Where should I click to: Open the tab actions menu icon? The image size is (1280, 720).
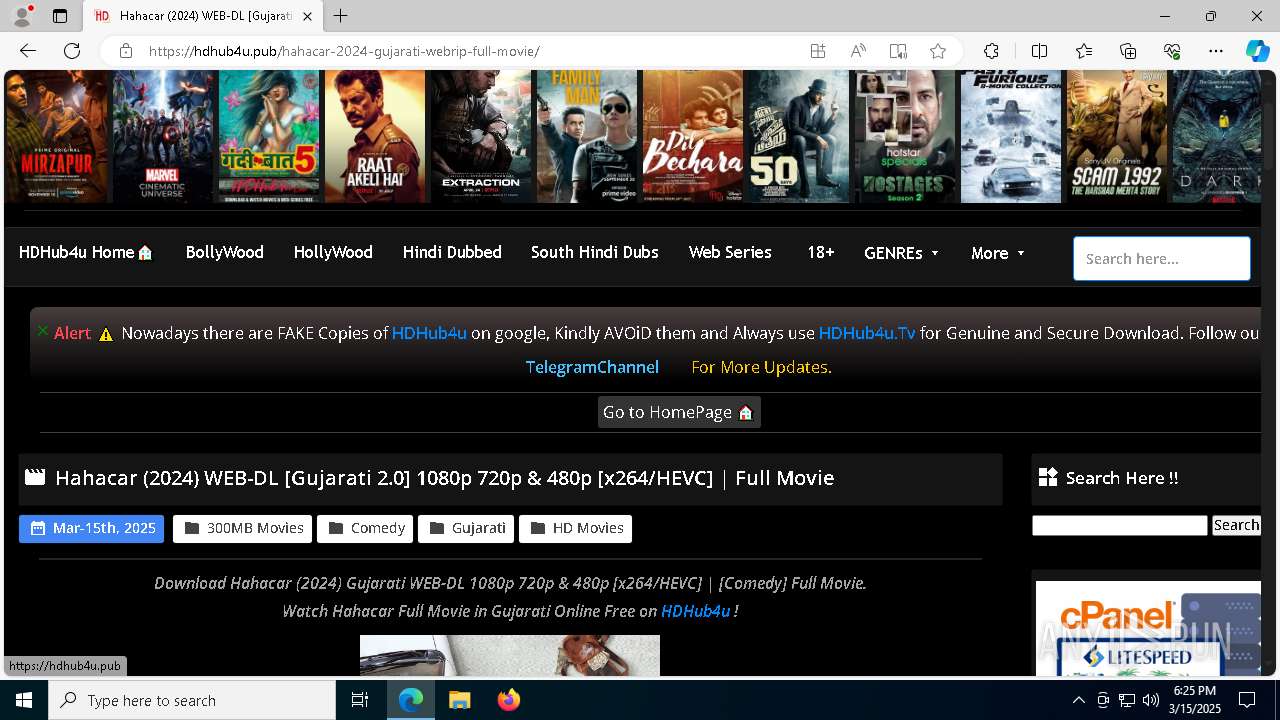pos(60,16)
